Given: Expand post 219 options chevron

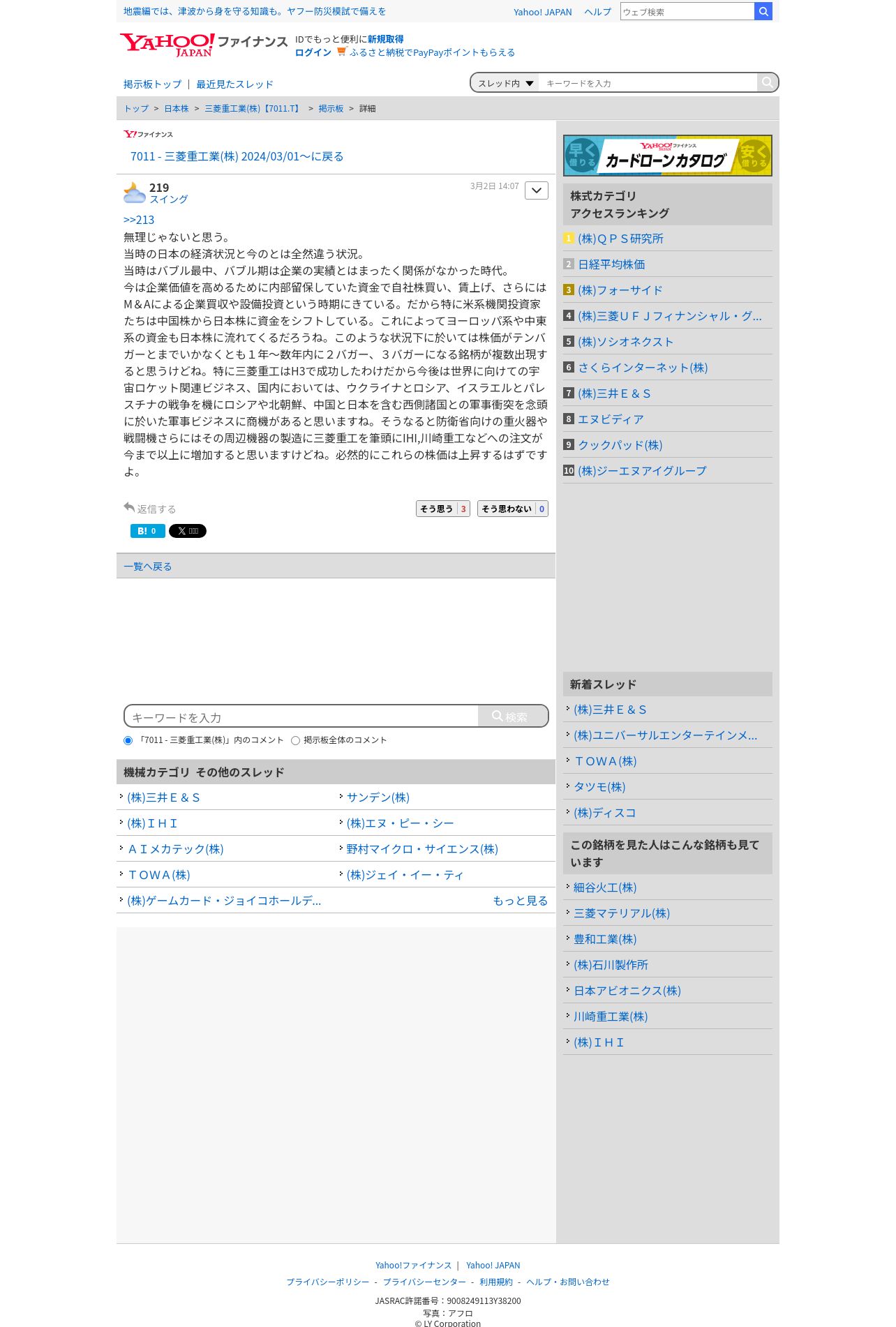Looking at the screenshot, I should (x=537, y=190).
